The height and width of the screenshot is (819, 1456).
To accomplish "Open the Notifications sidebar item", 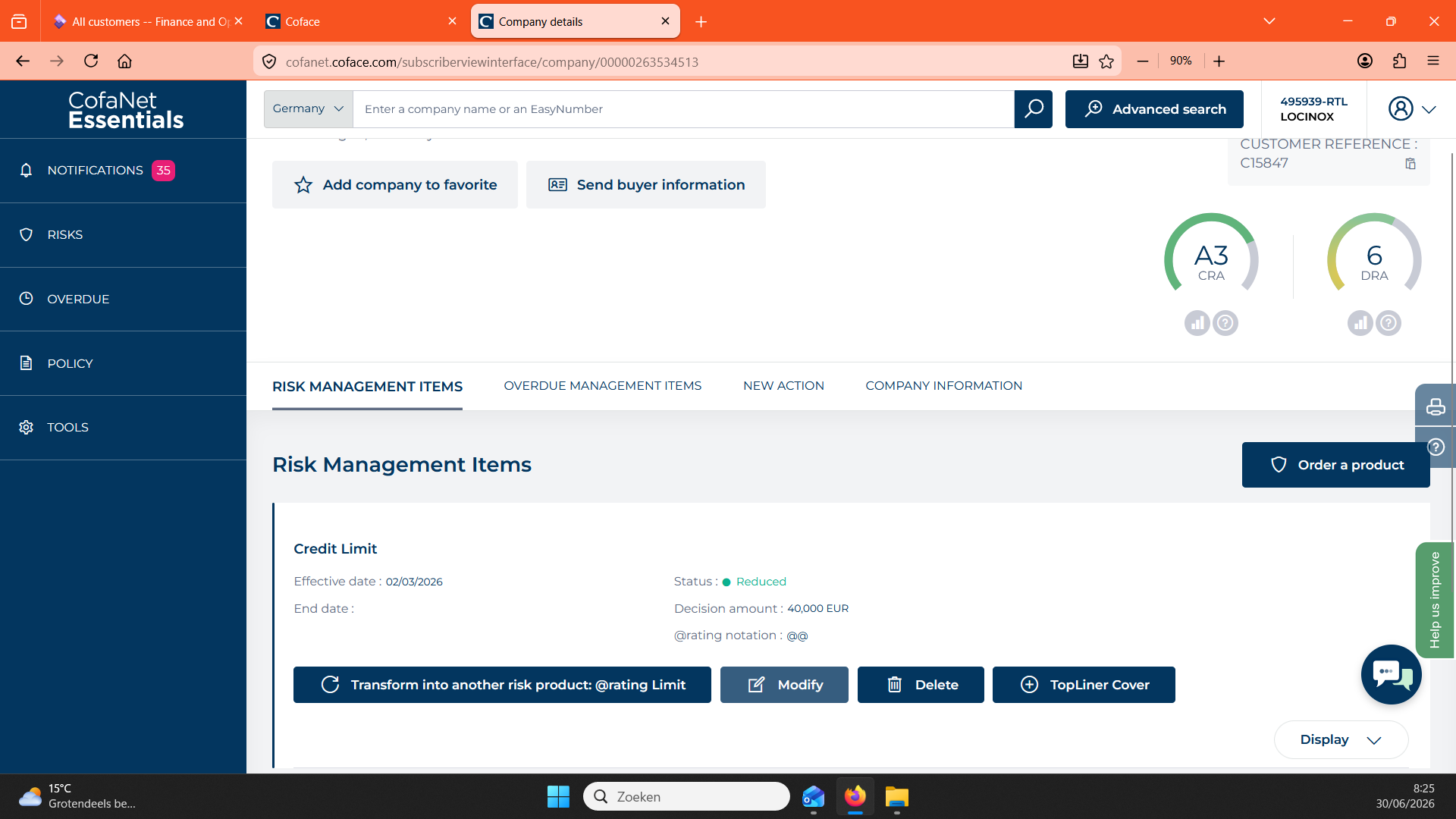I will (123, 171).
